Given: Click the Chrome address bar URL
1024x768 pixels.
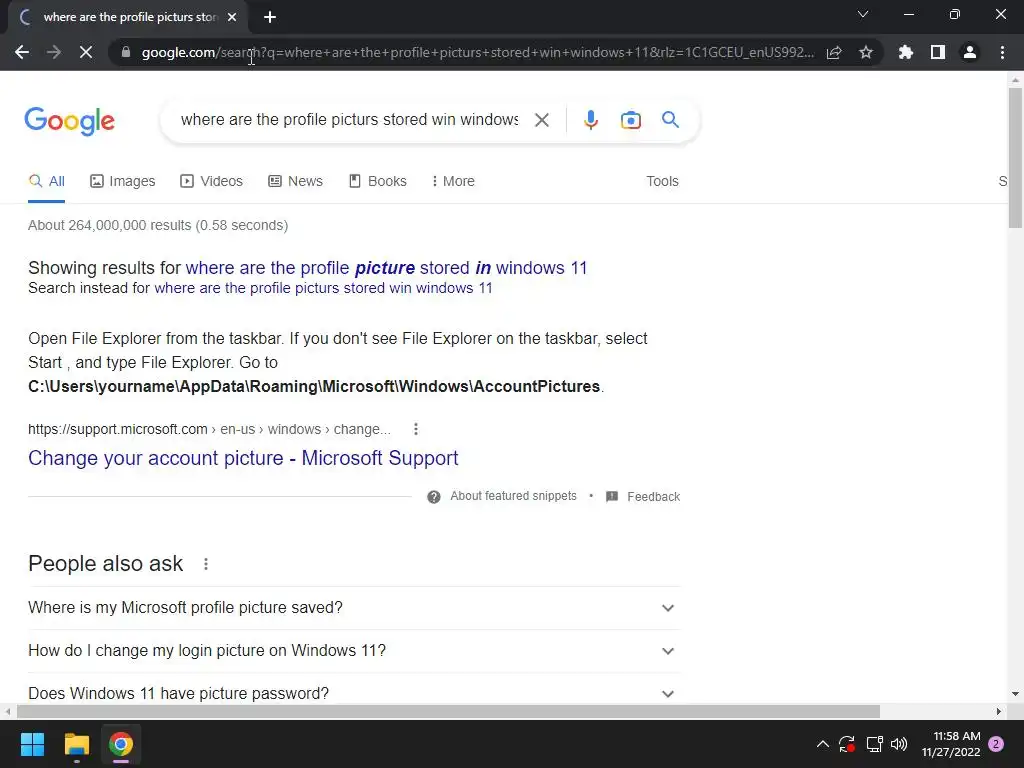Looking at the screenshot, I should click(477, 52).
